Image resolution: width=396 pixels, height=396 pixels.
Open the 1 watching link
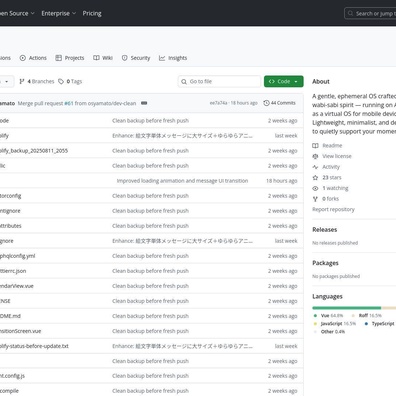tap(335, 188)
